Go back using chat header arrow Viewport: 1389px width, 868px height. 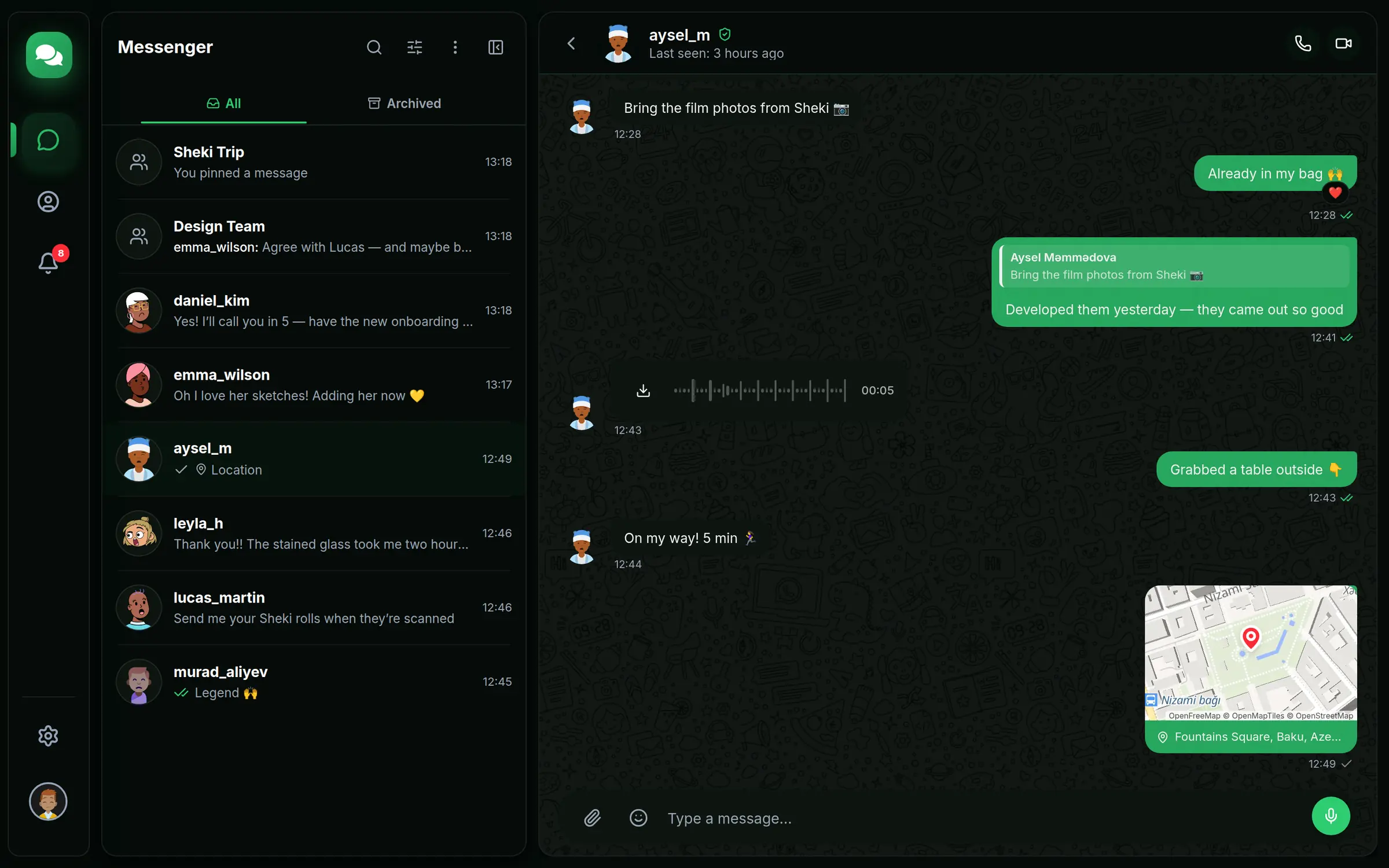coord(571,43)
